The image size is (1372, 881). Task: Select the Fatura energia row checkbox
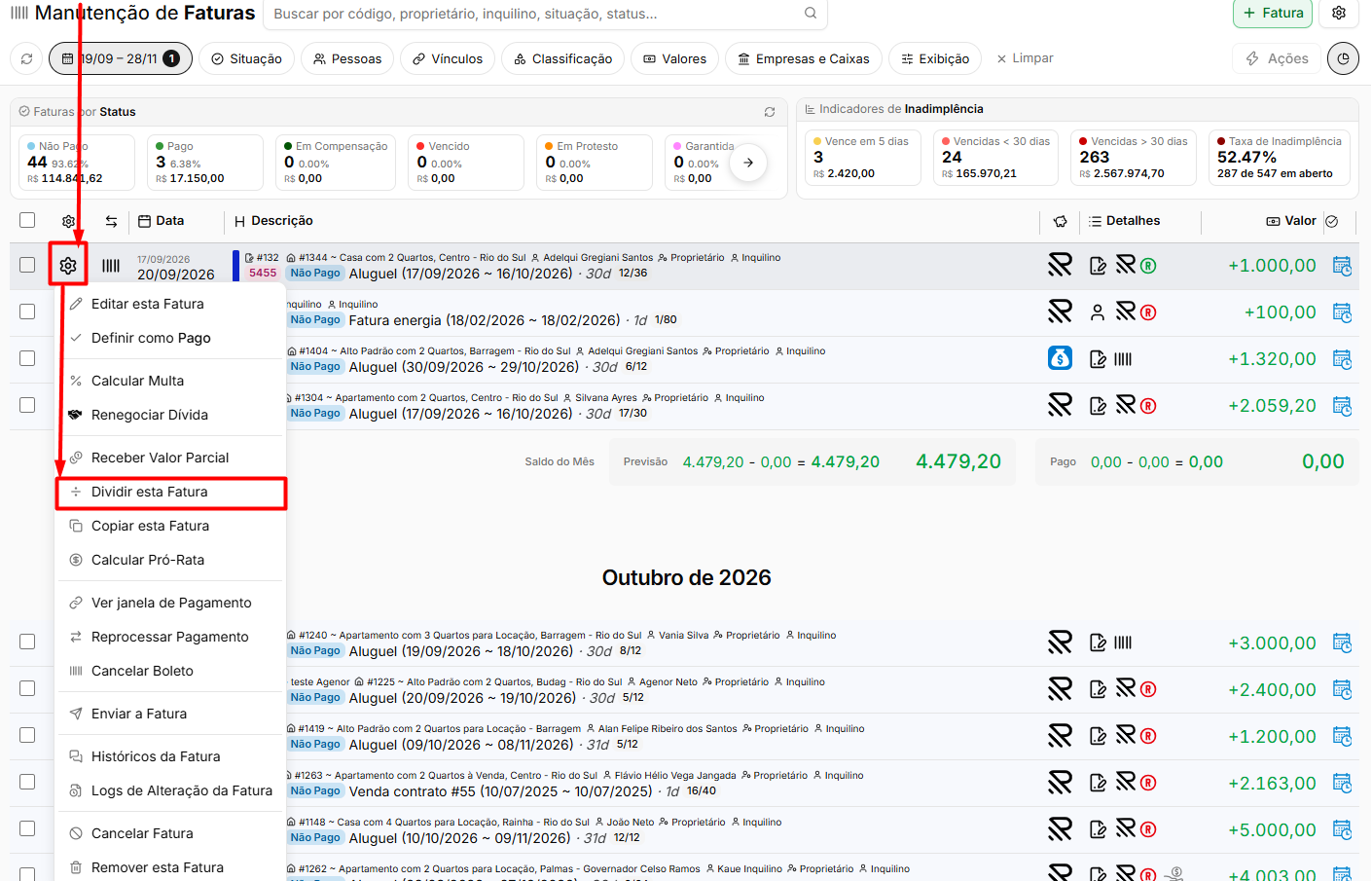click(x=27, y=312)
